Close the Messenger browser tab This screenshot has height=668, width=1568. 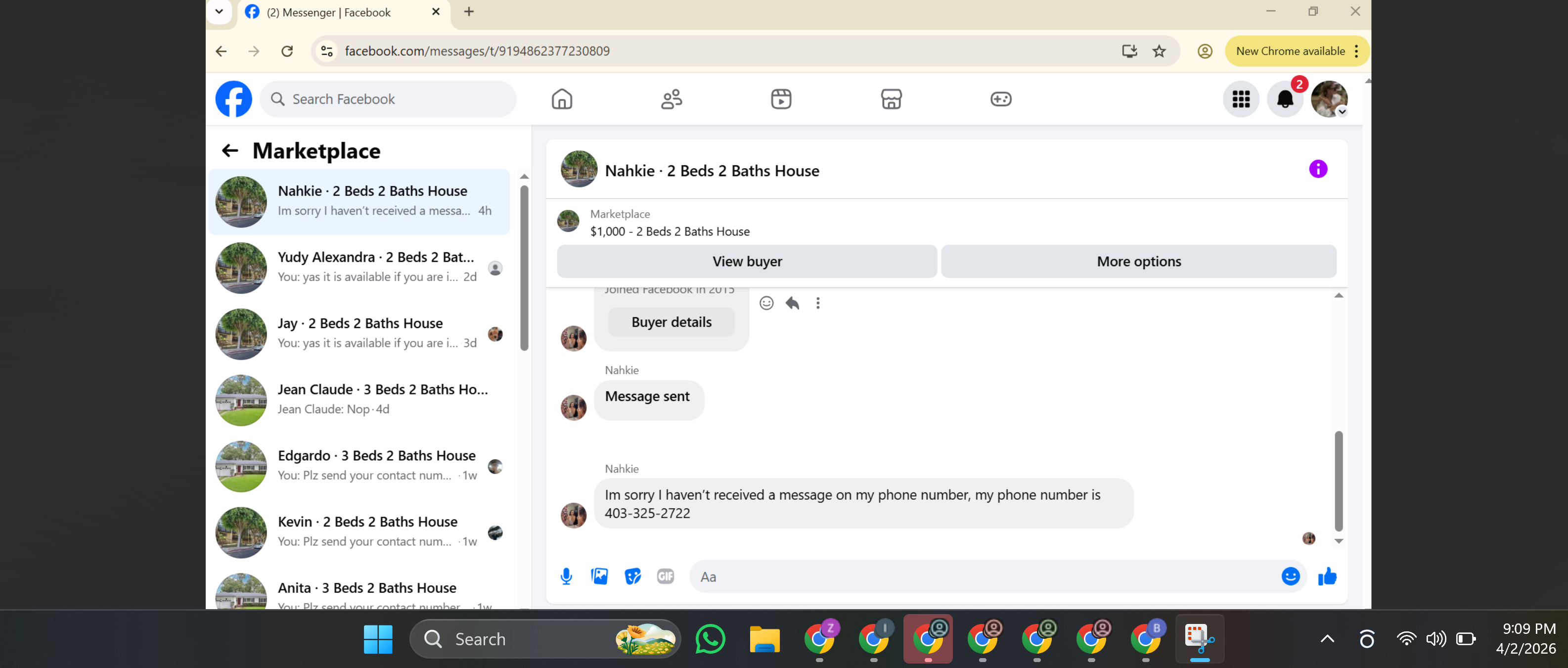436,11
